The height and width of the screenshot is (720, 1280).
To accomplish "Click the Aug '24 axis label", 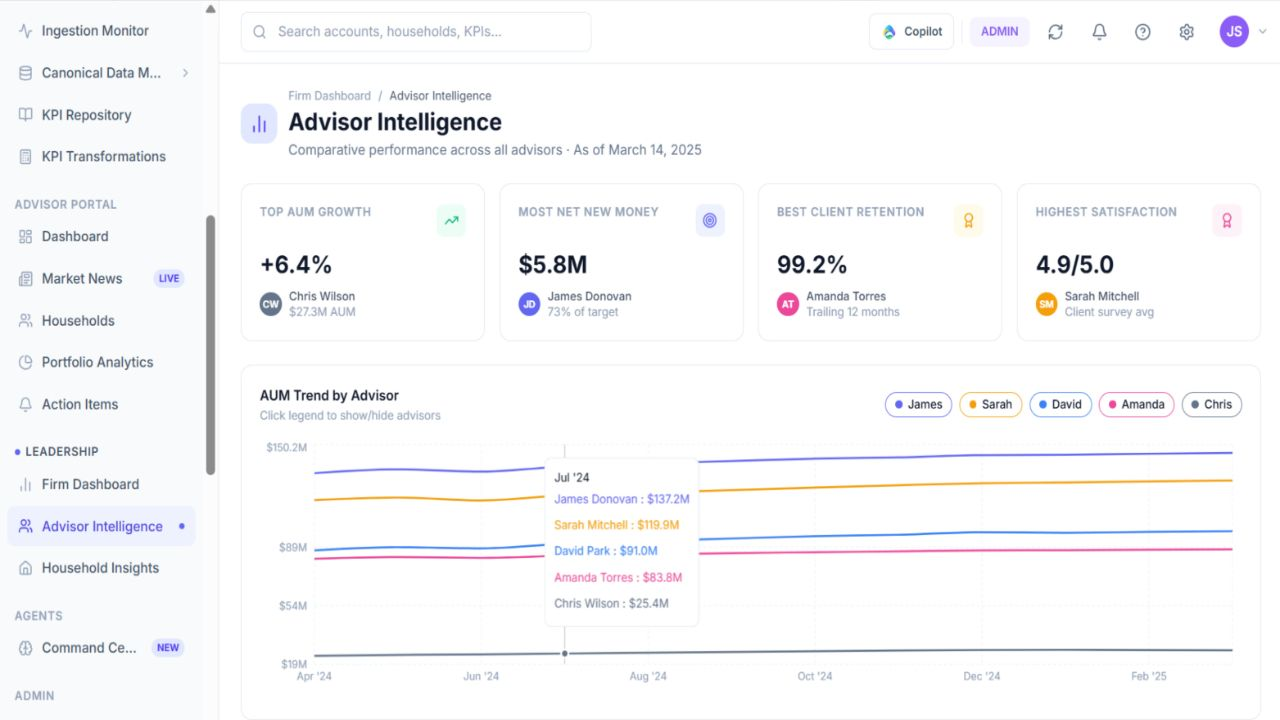I will pos(647,677).
